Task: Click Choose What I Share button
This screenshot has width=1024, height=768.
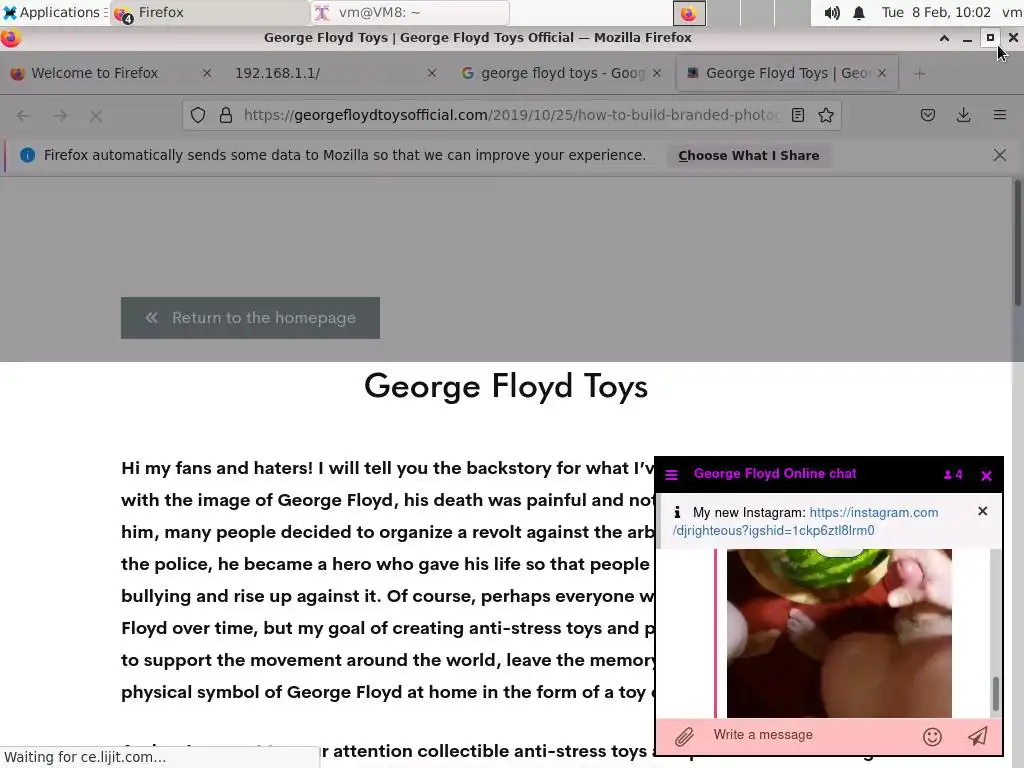Action: 748,155
